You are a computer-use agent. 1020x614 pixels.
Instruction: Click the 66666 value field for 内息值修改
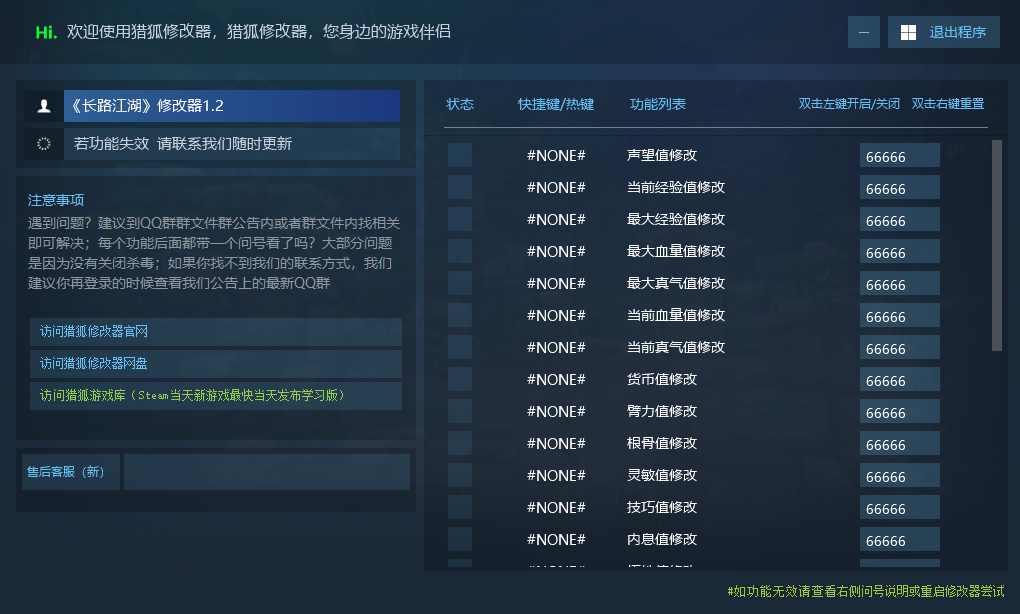(900, 539)
